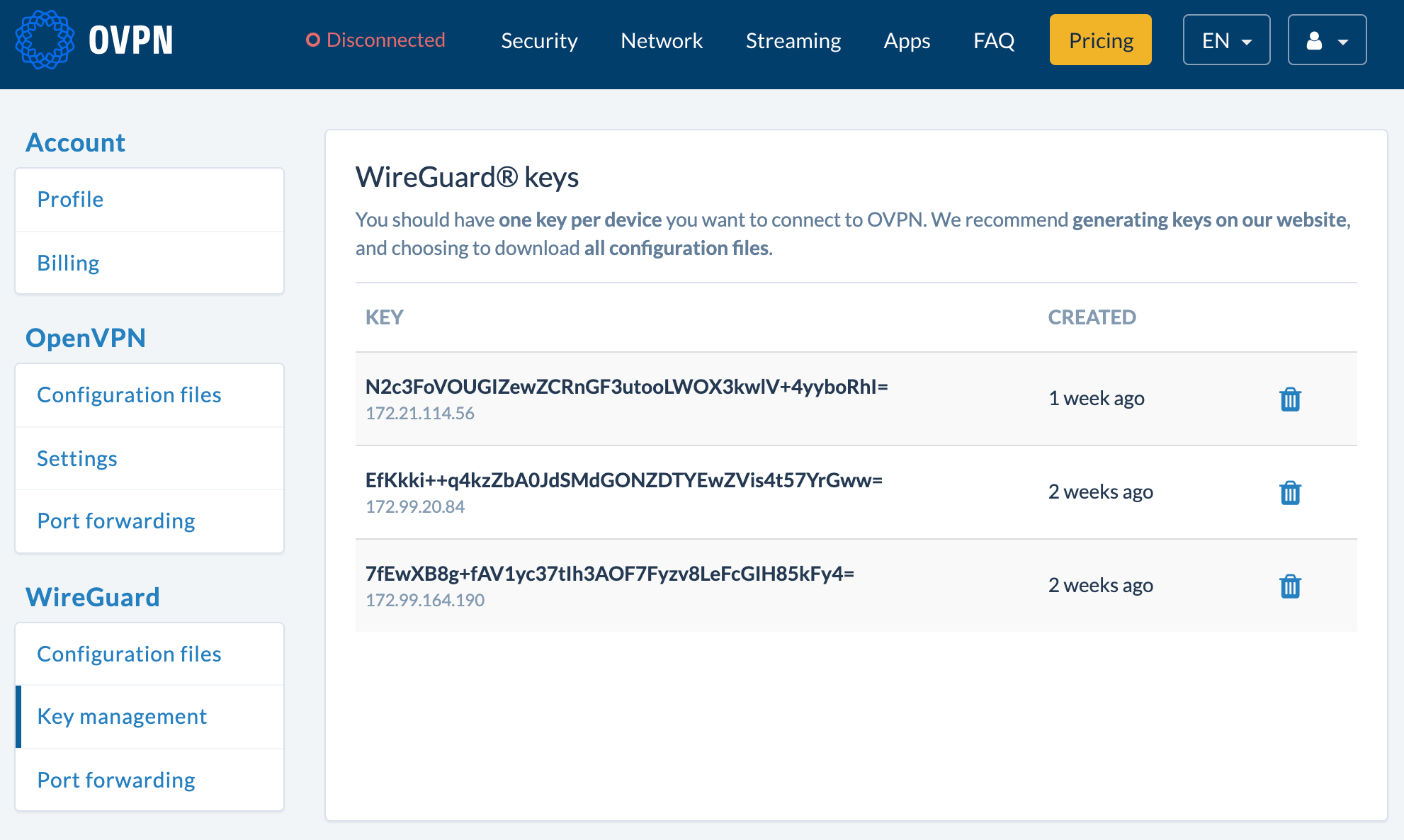Open Billing in the sidebar

[68, 263]
